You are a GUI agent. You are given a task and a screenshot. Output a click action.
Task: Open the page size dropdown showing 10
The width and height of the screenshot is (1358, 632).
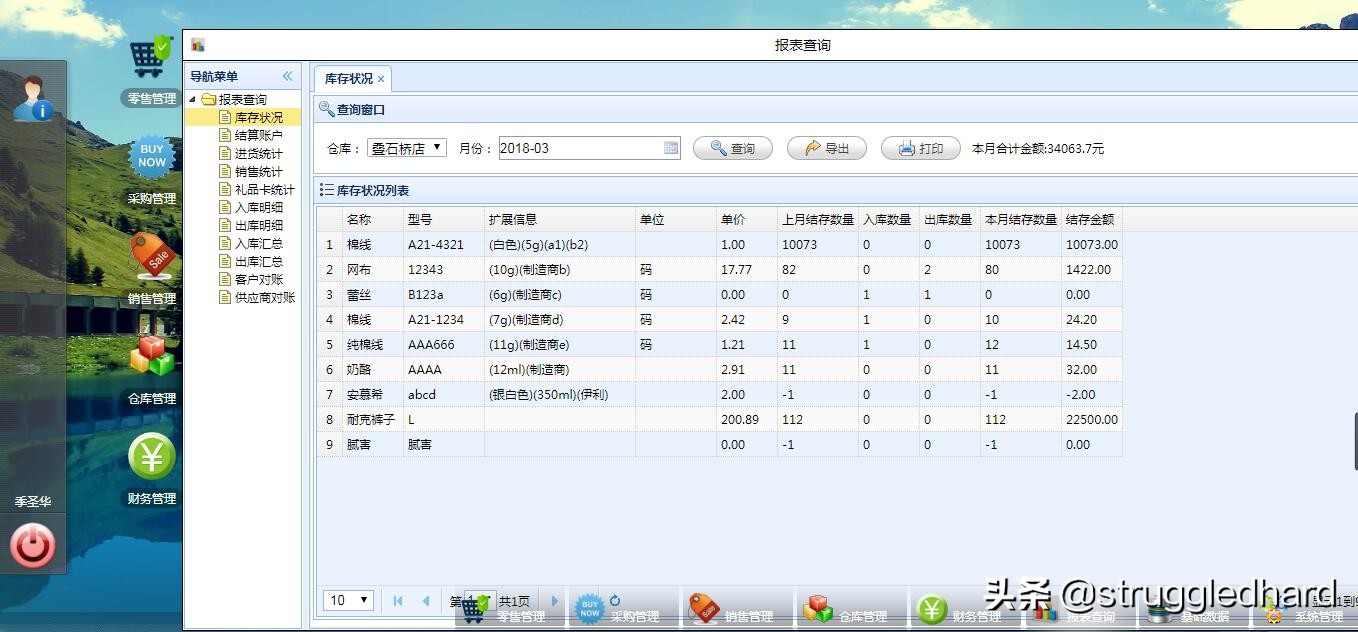pyautogui.click(x=347, y=600)
